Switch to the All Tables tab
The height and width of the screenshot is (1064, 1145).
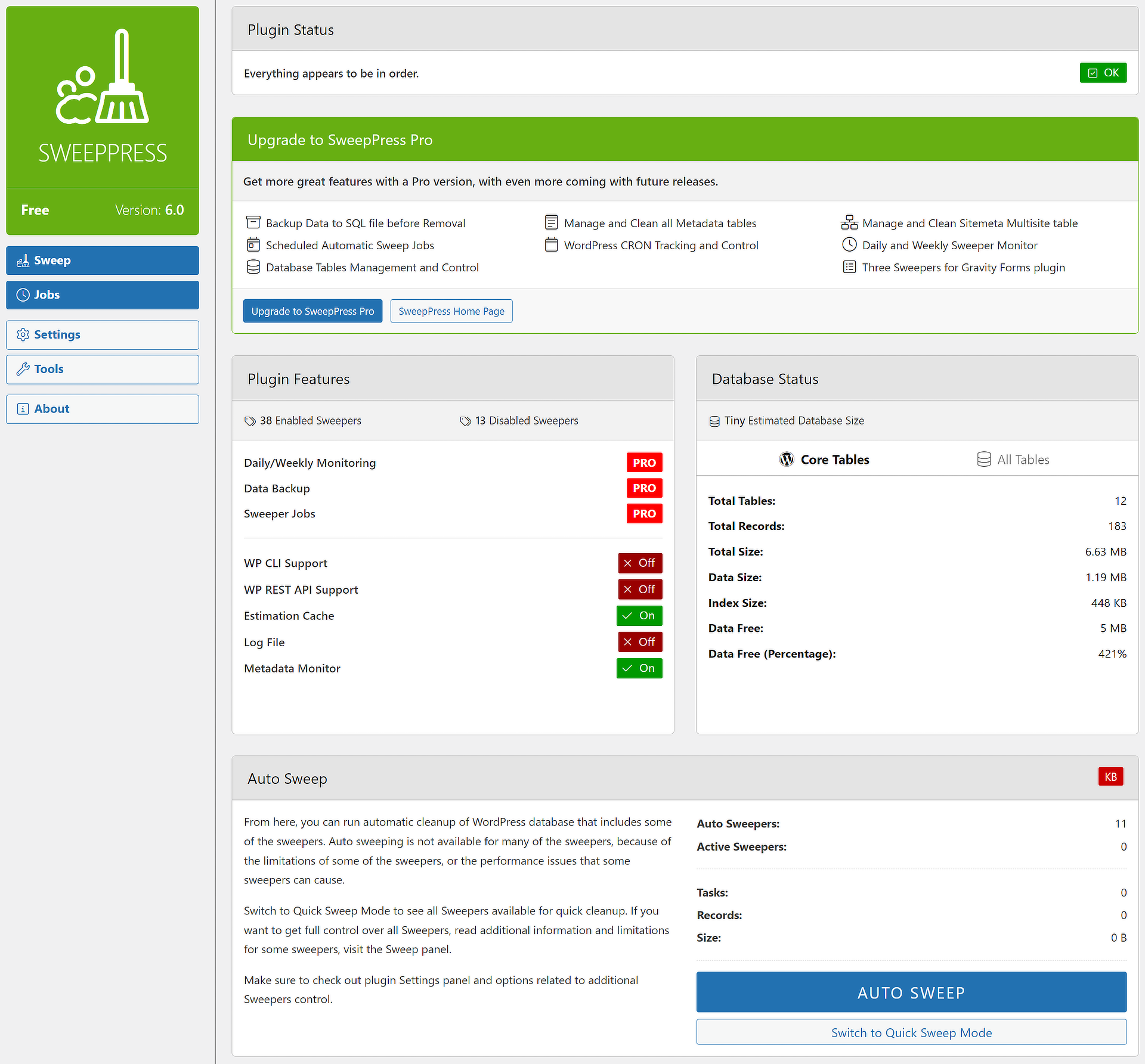click(x=1013, y=459)
